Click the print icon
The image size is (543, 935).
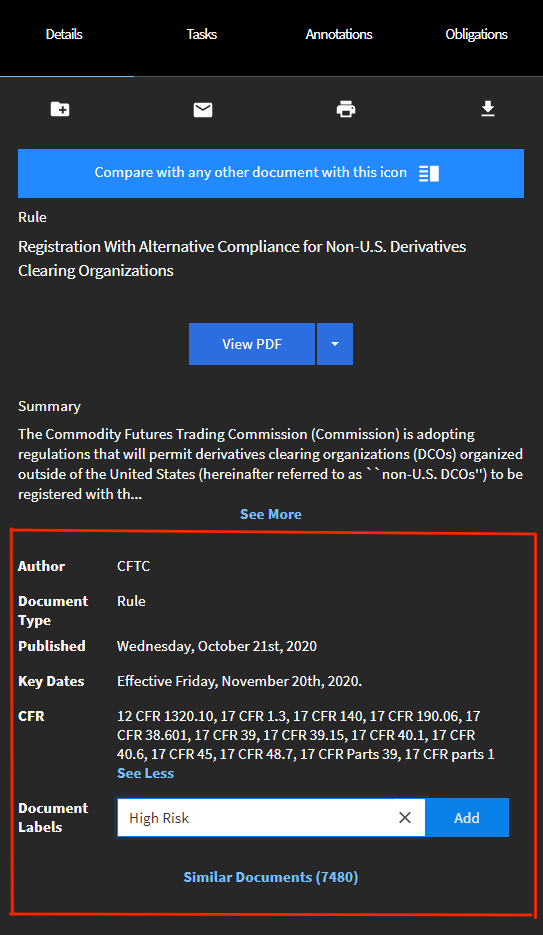[346, 109]
